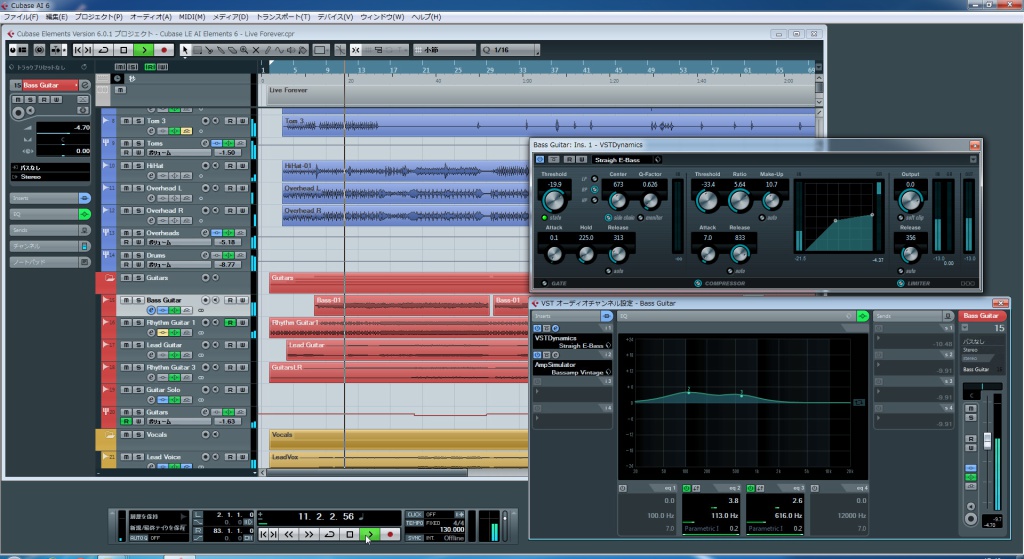Toggle the LIMITER section power
1024x559 pixels.
coord(901,283)
